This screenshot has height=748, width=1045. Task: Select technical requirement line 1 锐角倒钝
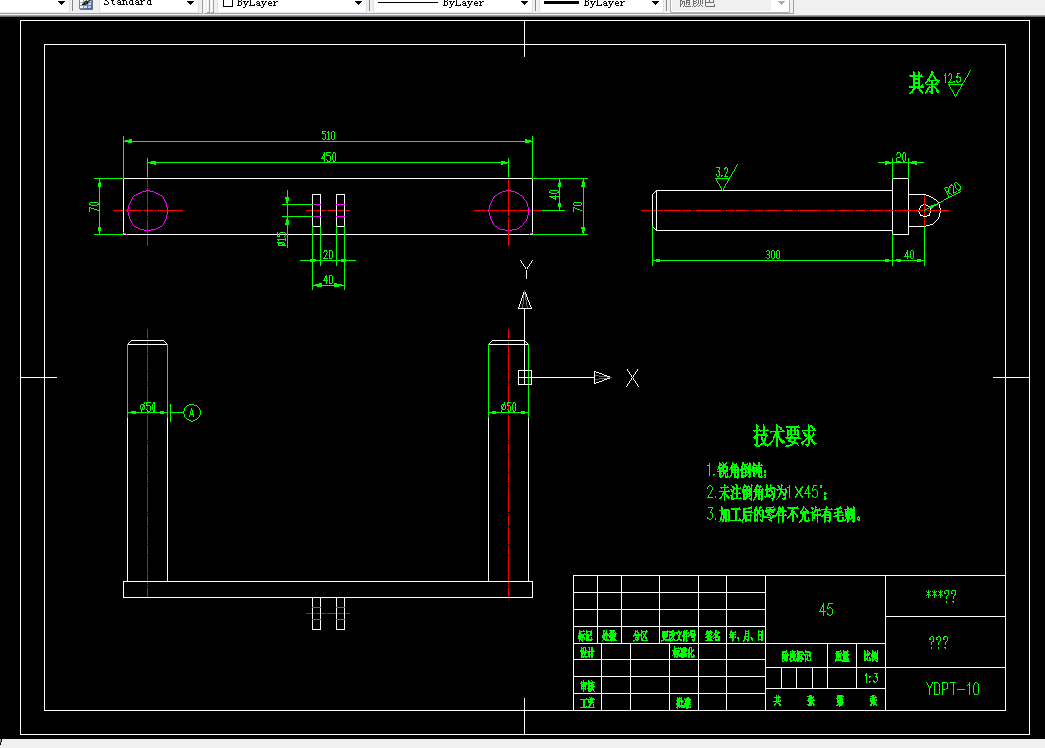[x=737, y=470]
